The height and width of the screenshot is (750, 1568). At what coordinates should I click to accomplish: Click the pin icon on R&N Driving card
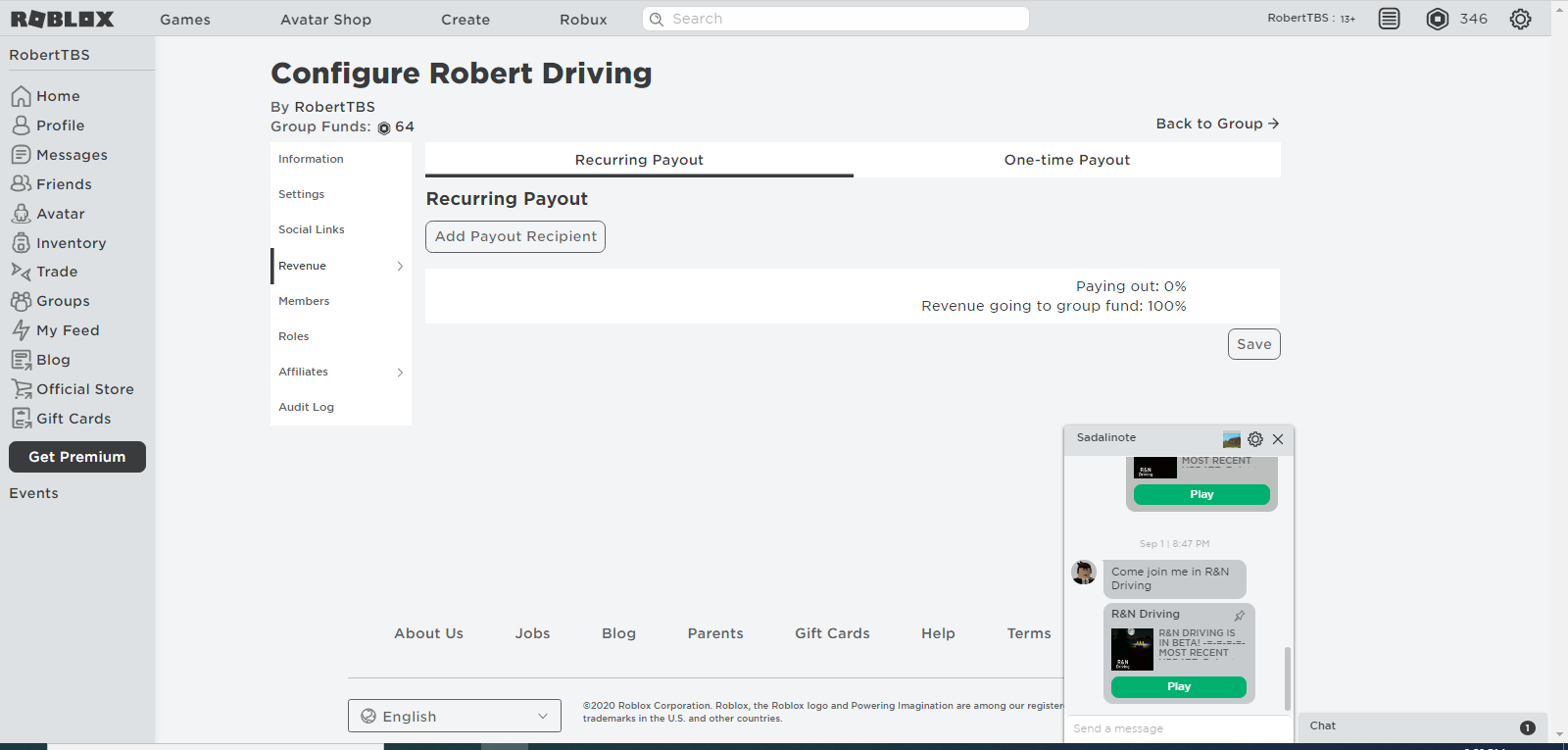pos(1240,616)
